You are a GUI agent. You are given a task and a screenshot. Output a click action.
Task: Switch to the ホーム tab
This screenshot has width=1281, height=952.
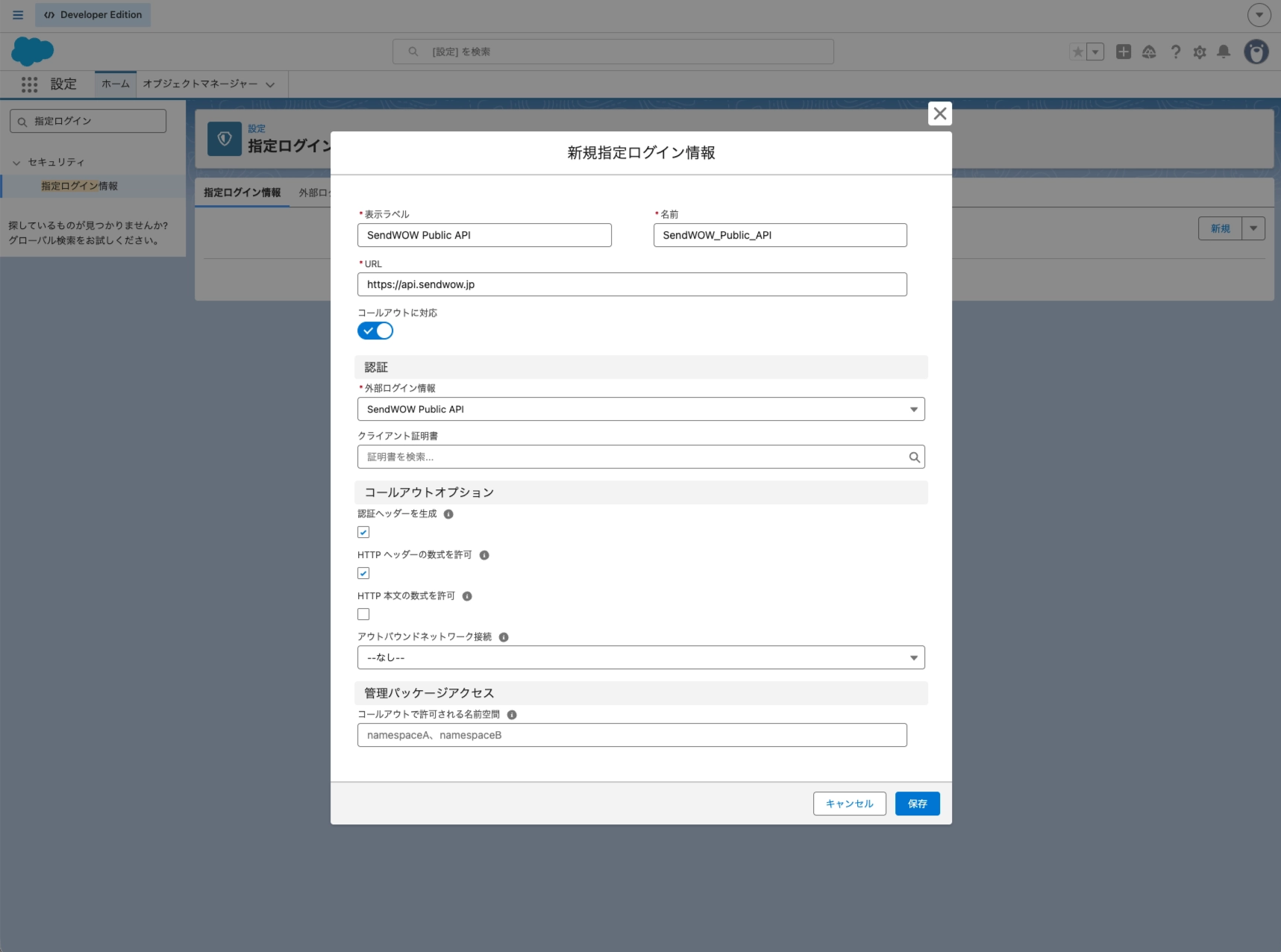point(116,84)
